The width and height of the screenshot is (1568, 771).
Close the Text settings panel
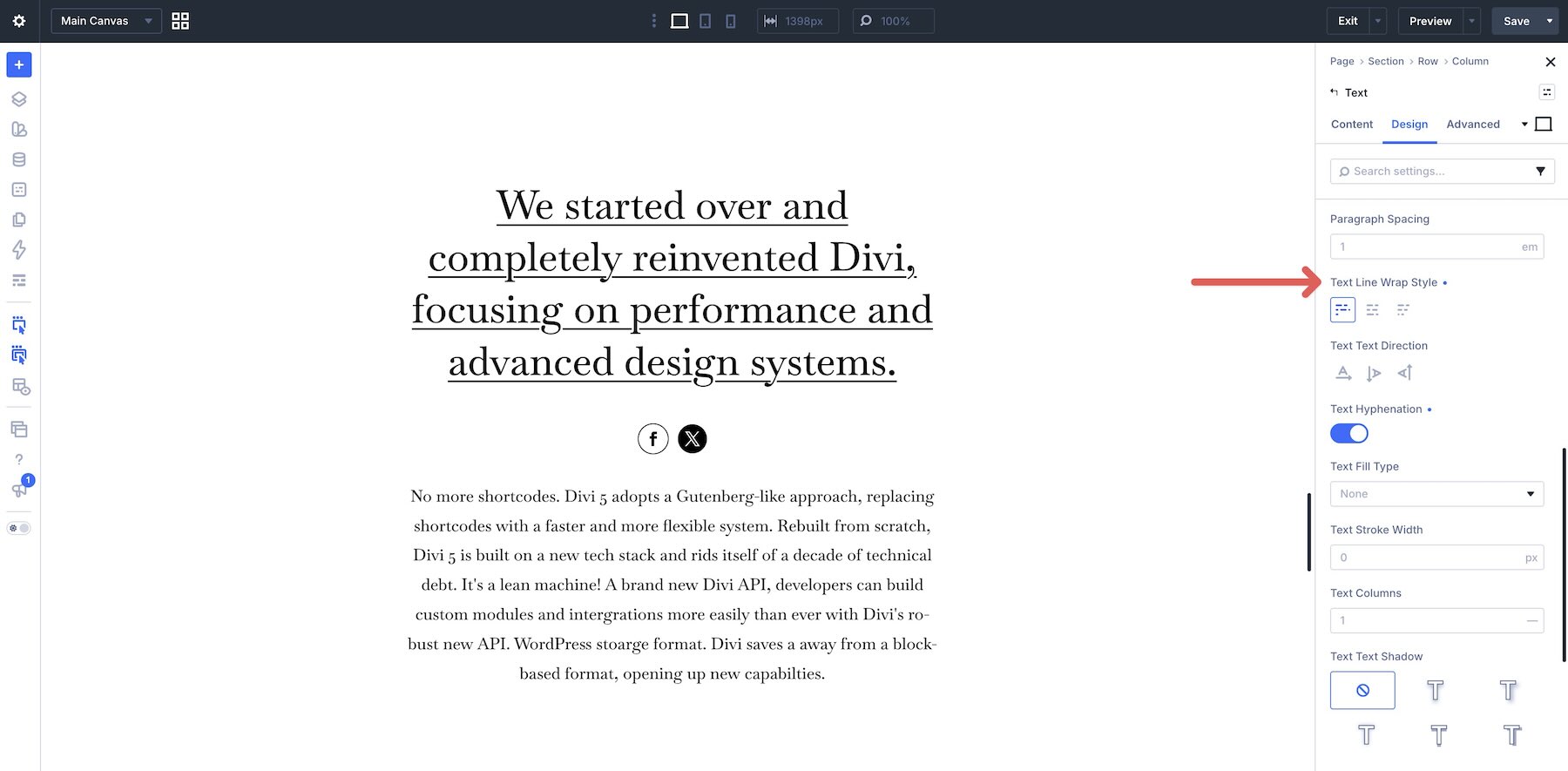tap(1550, 62)
